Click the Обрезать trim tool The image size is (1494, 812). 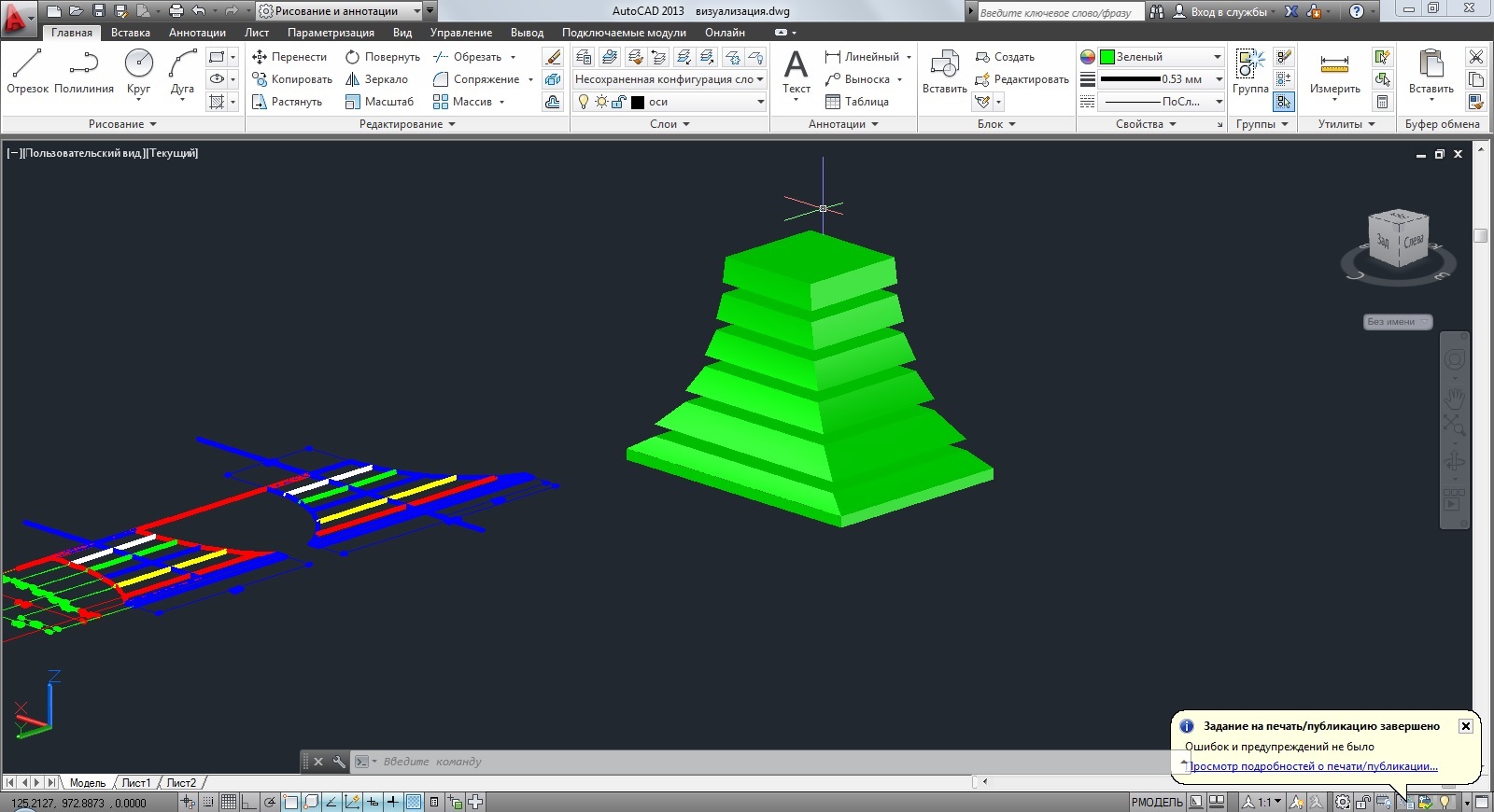[x=468, y=57]
